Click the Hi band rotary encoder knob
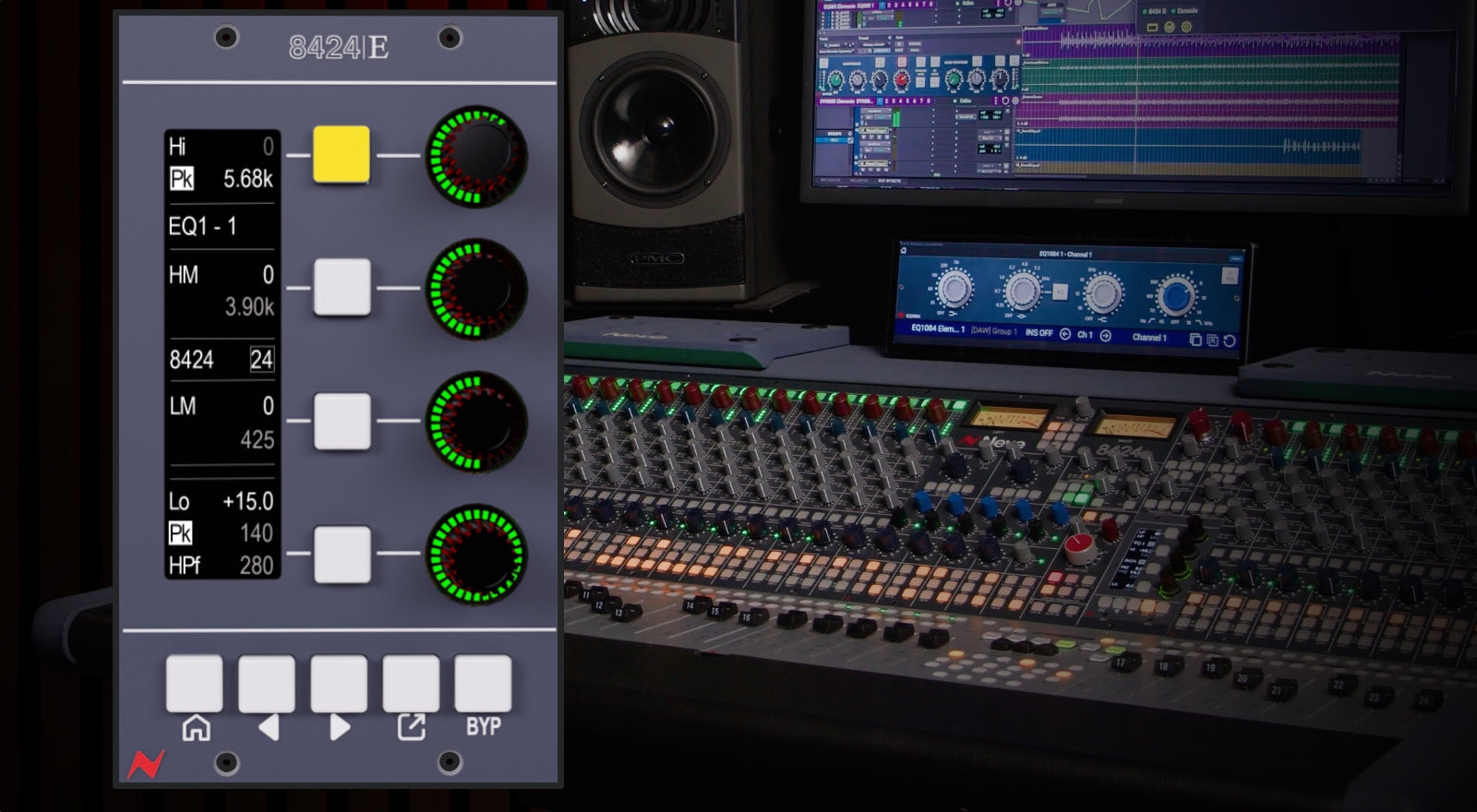This screenshot has width=1477, height=812. [x=476, y=155]
